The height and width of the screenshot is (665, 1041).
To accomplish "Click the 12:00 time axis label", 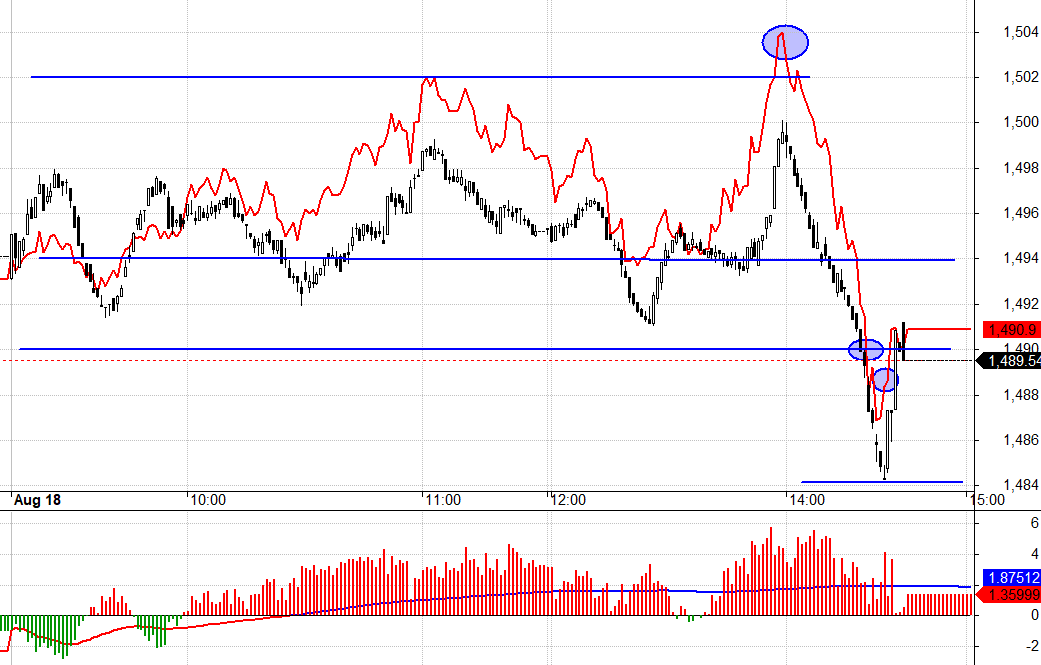I will tap(568, 499).
